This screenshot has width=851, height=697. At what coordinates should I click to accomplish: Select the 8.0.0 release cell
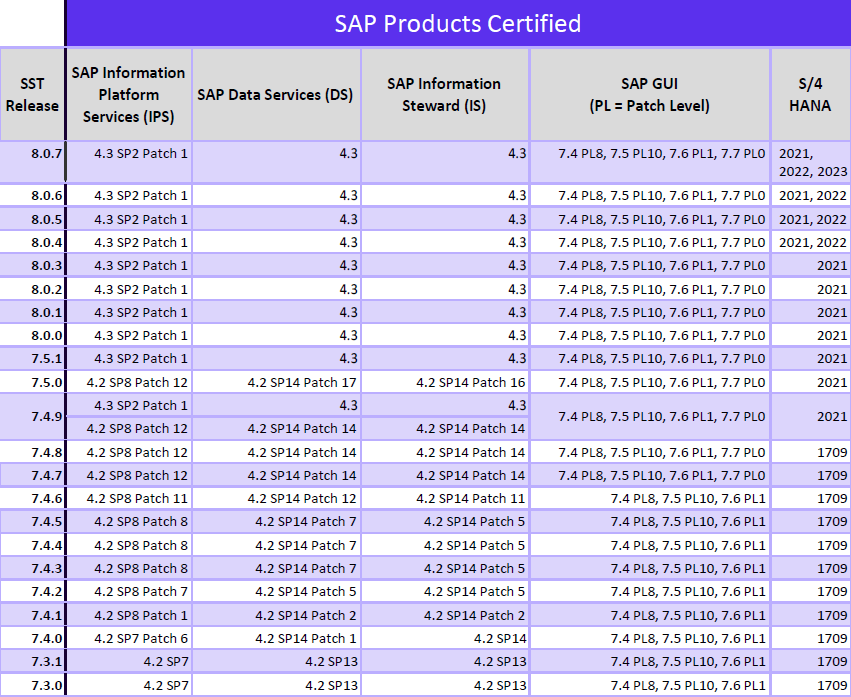click(x=32, y=335)
